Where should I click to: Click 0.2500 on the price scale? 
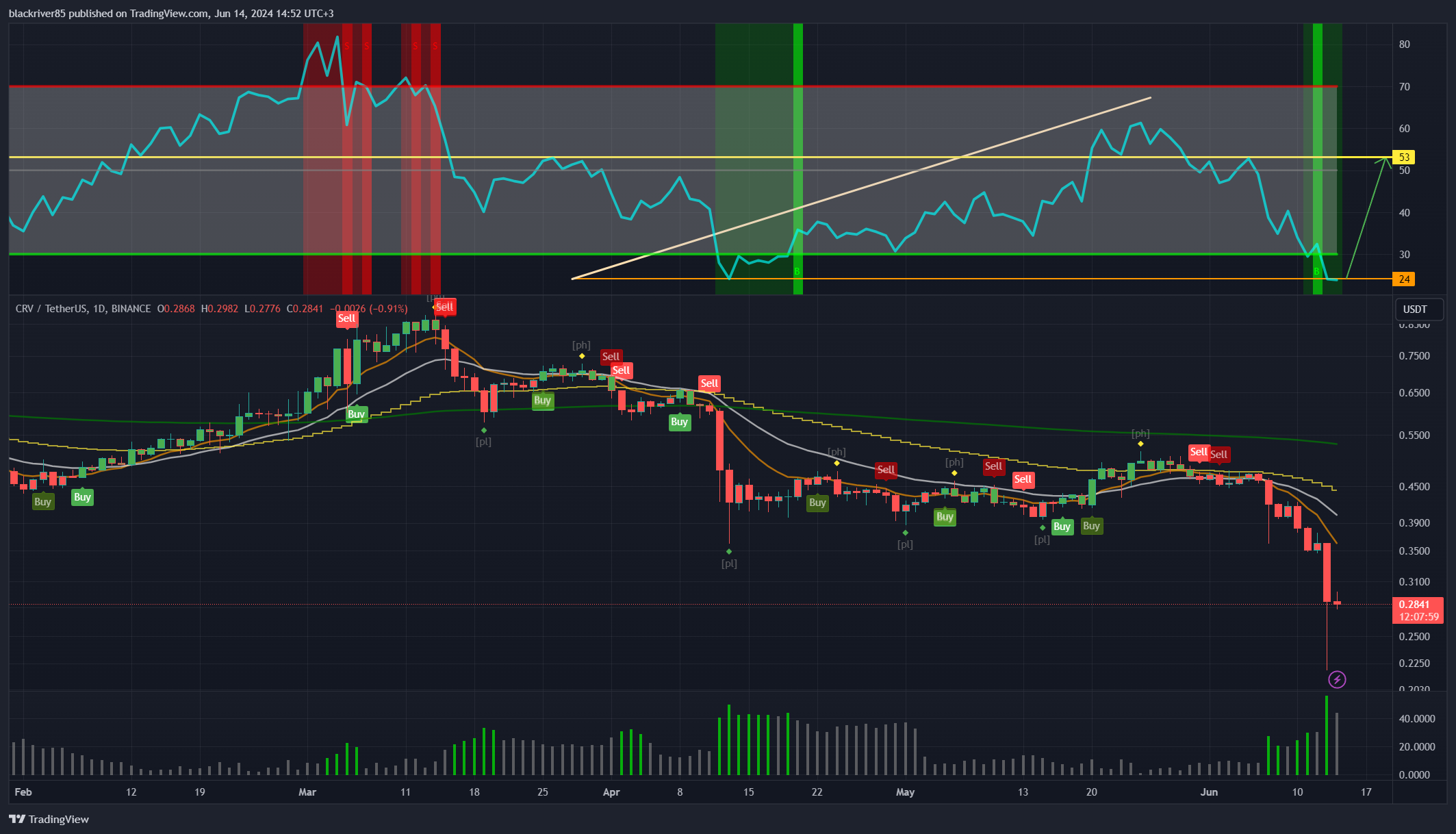pos(1414,637)
